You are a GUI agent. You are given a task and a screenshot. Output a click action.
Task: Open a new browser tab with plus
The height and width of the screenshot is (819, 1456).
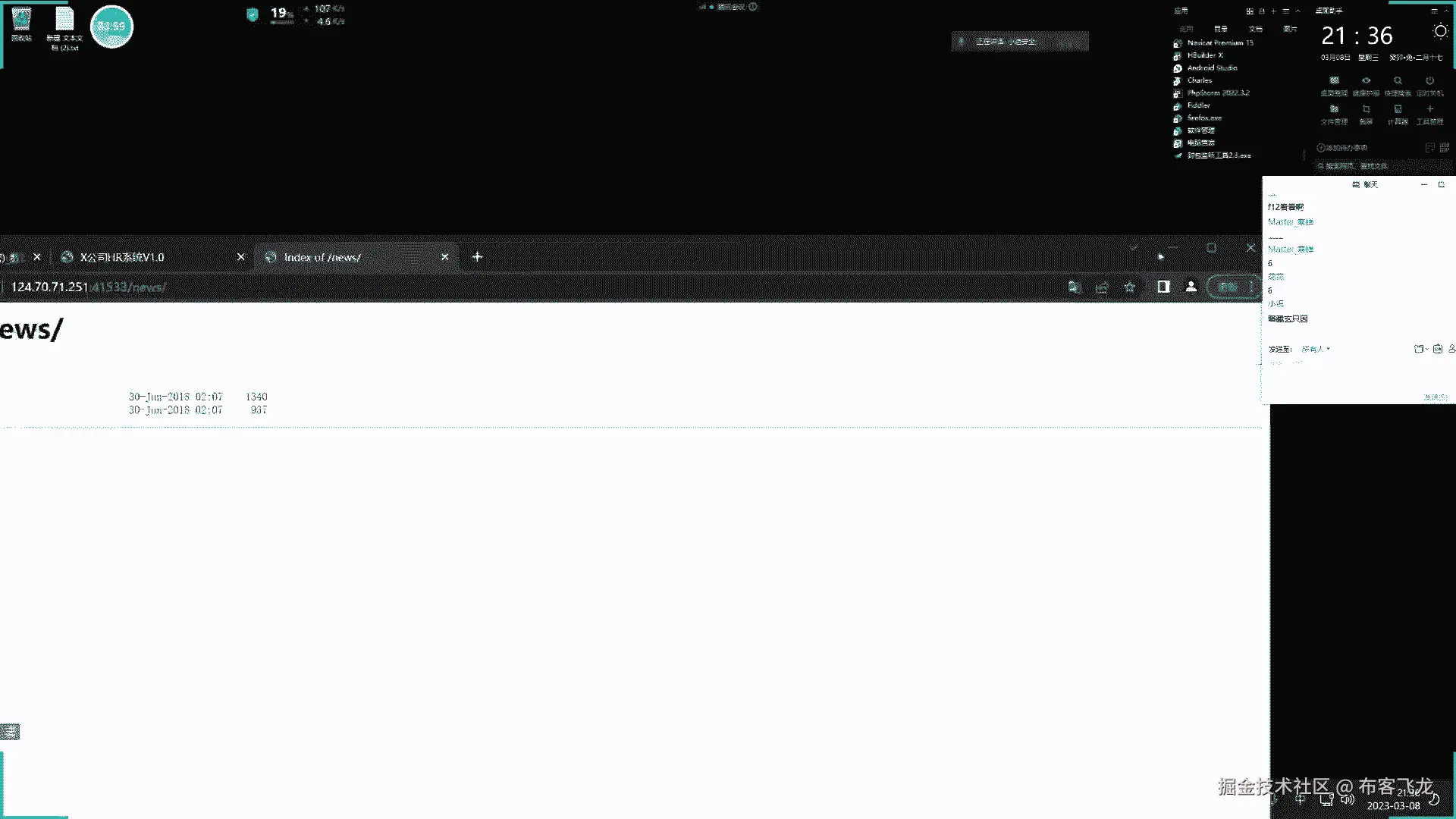(477, 257)
